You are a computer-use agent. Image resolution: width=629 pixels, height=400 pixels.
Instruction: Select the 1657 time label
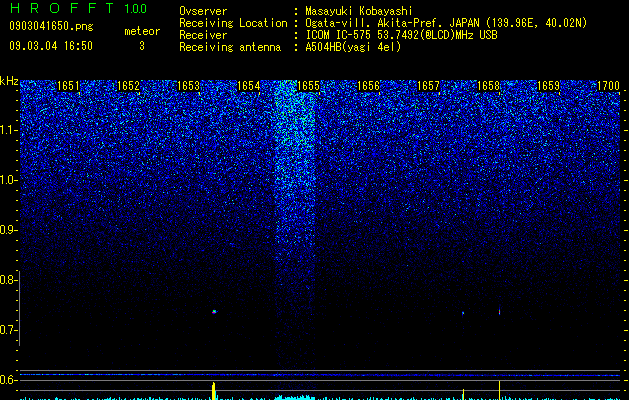(428, 86)
